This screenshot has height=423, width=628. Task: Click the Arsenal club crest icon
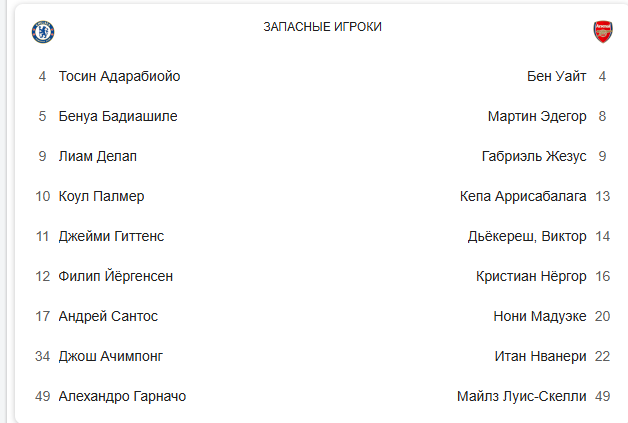click(x=602, y=31)
